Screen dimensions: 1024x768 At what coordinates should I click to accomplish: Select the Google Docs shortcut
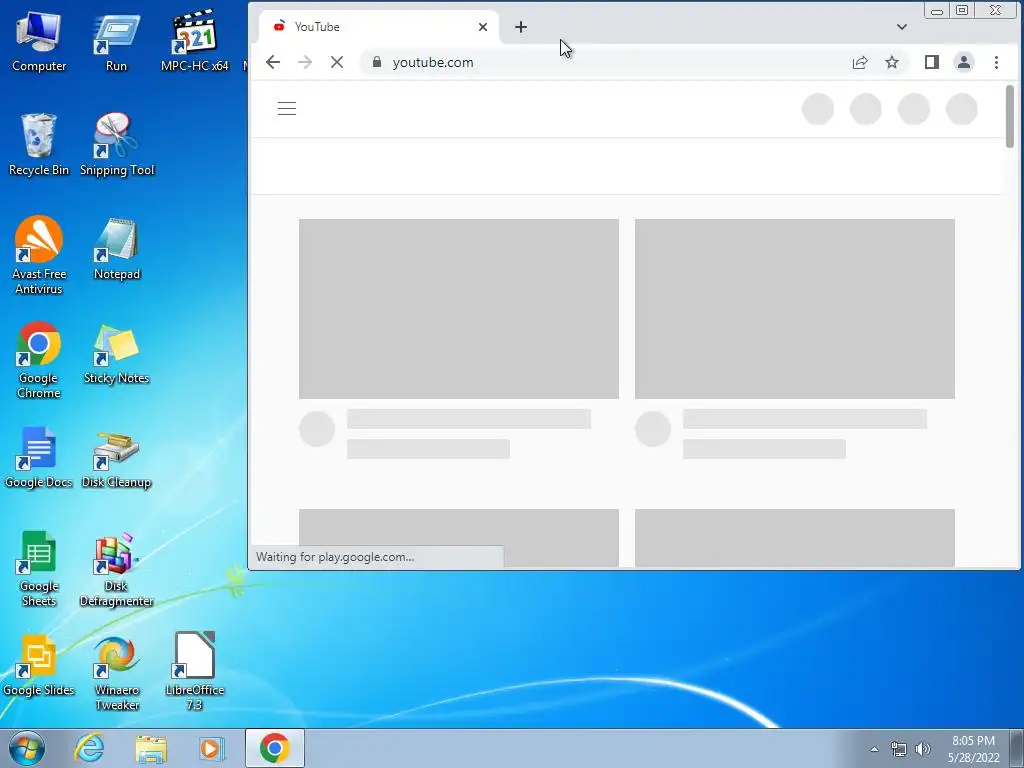coord(39,458)
